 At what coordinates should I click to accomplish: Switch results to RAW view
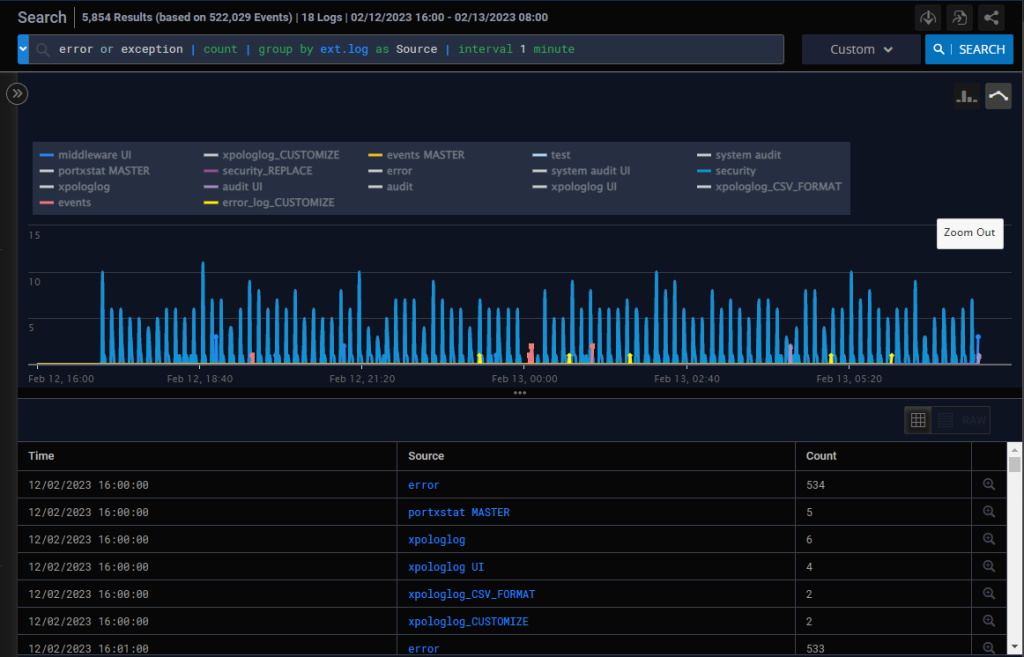pyautogui.click(x=974, y=420)
